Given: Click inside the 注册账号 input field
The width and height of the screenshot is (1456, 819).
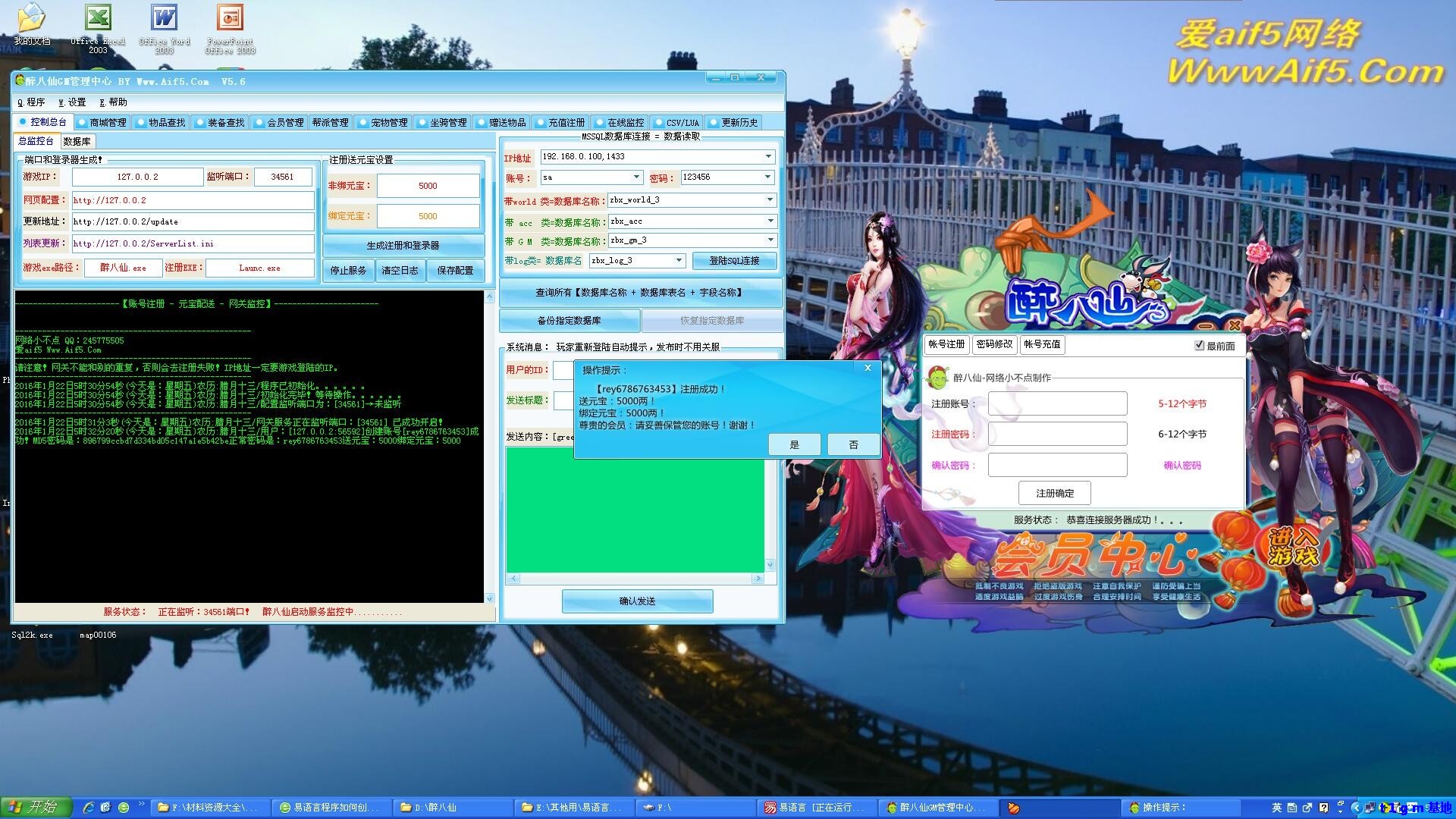Looking at the screenshot, I should tap(1057, 403).
